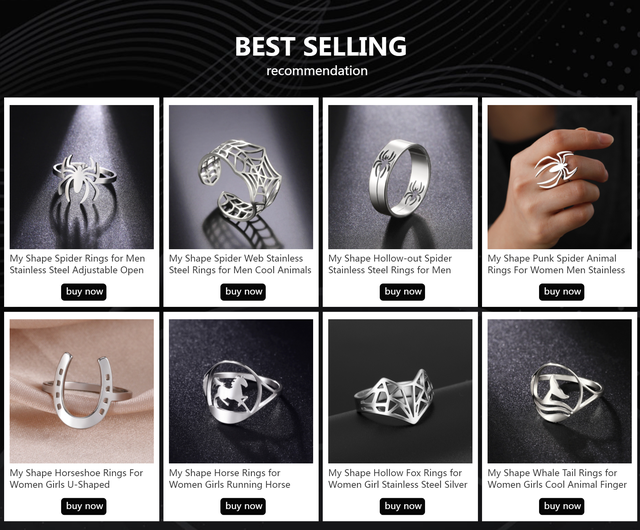The width and height of the screenshot is (640, 530).
Task: View the hollow fox ring photo
Action: (400, 391)
